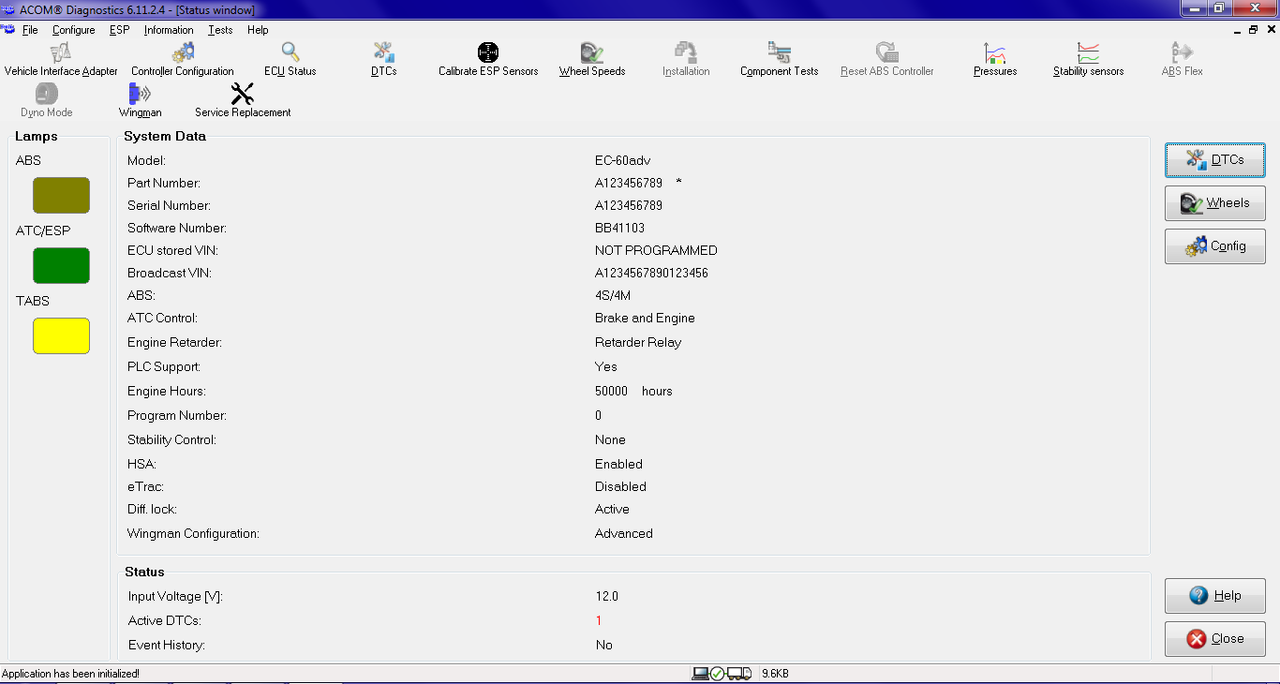Open Service Replacement tool
The image size is (1280, 684).
(x=243, y=101)
